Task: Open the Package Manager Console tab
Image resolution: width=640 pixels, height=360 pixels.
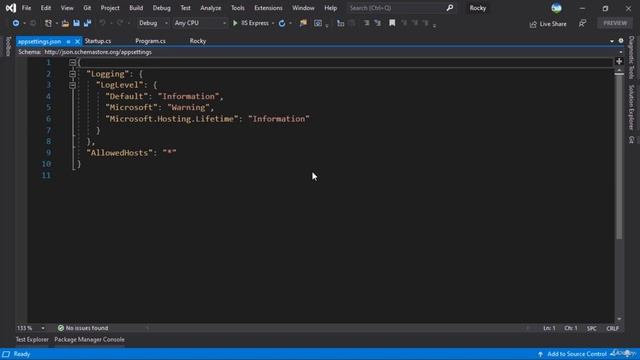Action: tap(89, 340)
